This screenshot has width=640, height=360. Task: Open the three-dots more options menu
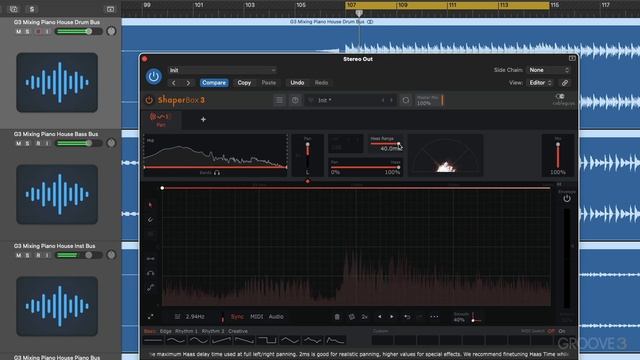click(x=434, y=317)
